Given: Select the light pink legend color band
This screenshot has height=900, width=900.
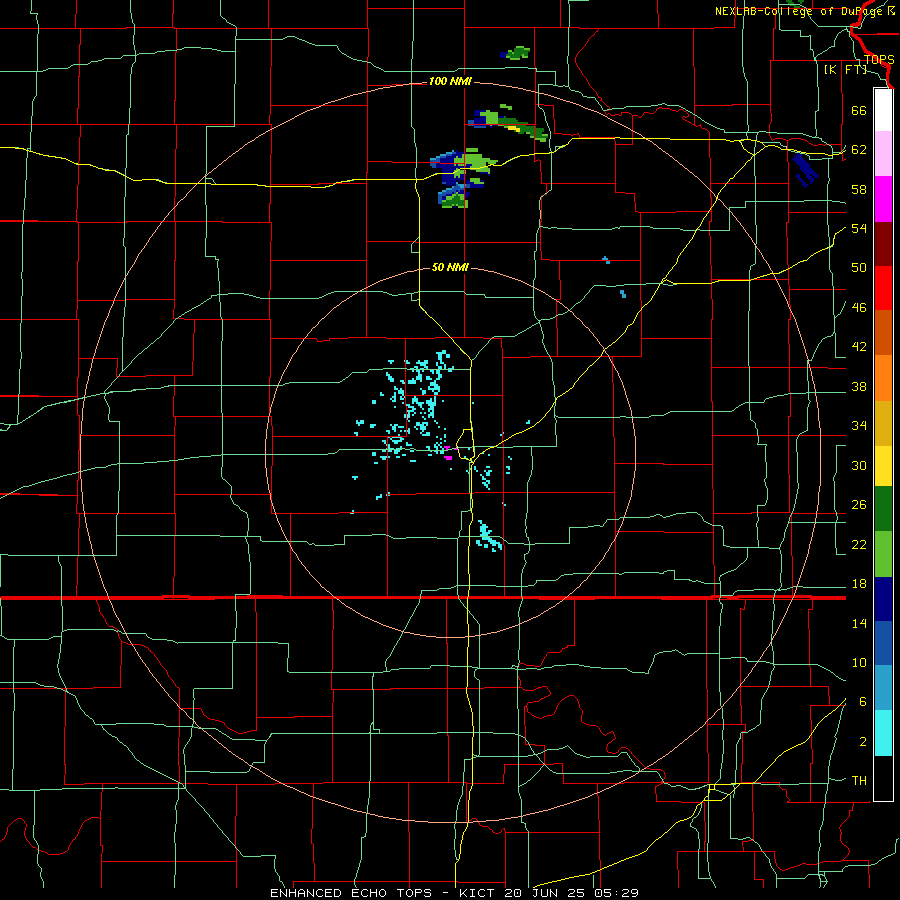Looking at the screenshot, I should point(883,154).
